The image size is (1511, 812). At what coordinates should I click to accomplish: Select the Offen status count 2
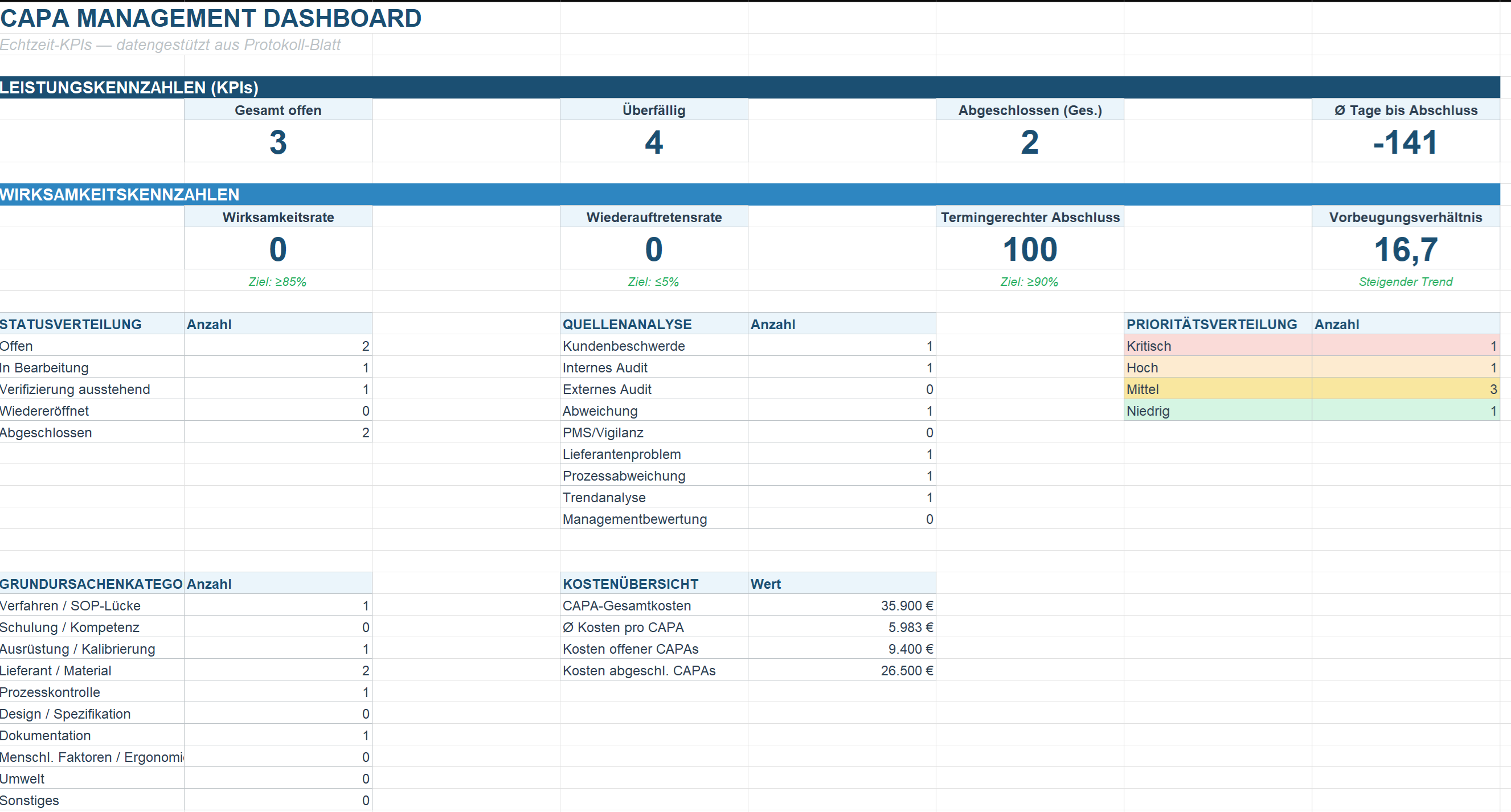[365, 346]
